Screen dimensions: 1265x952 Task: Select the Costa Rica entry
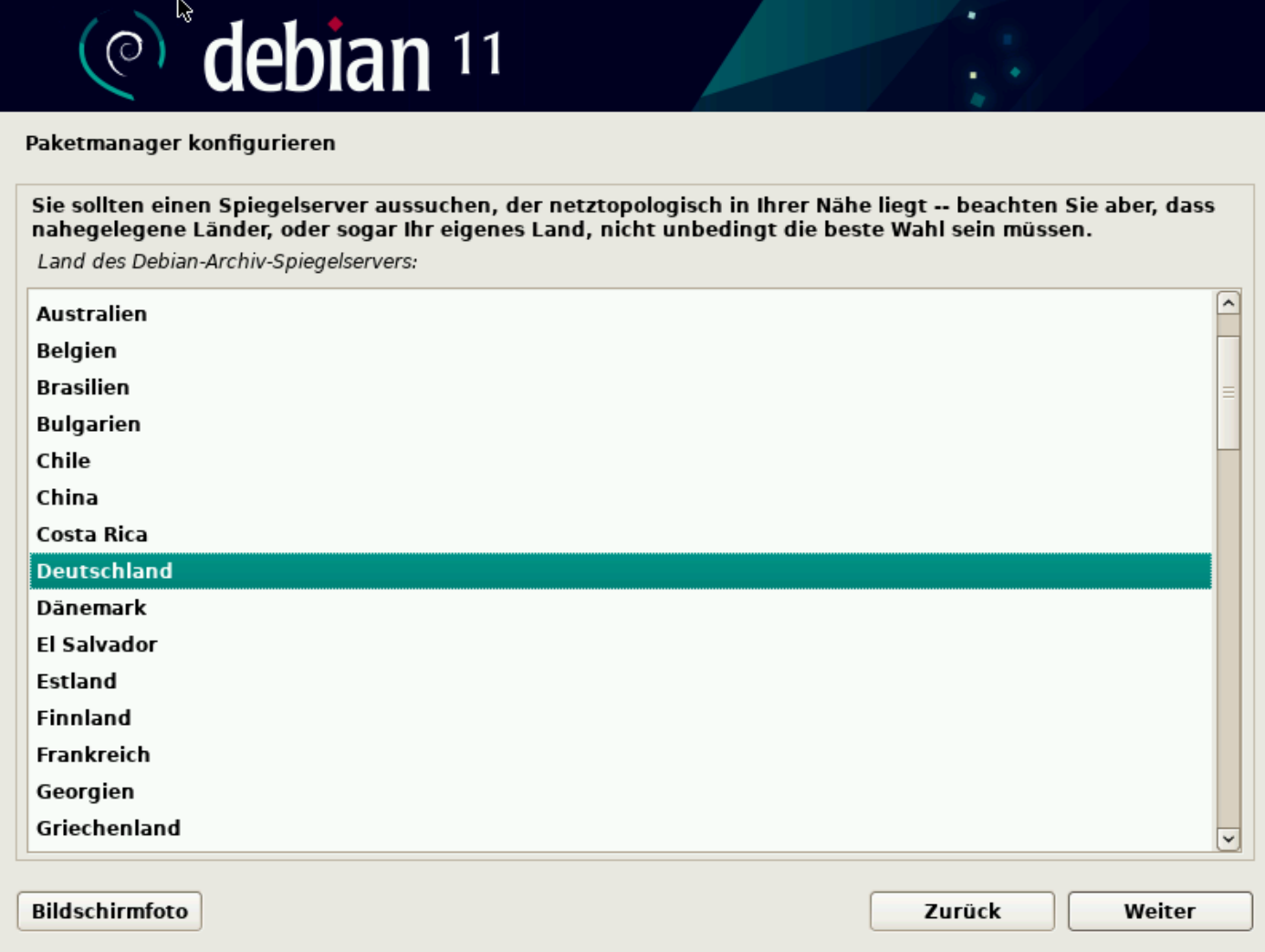(621, 534)
